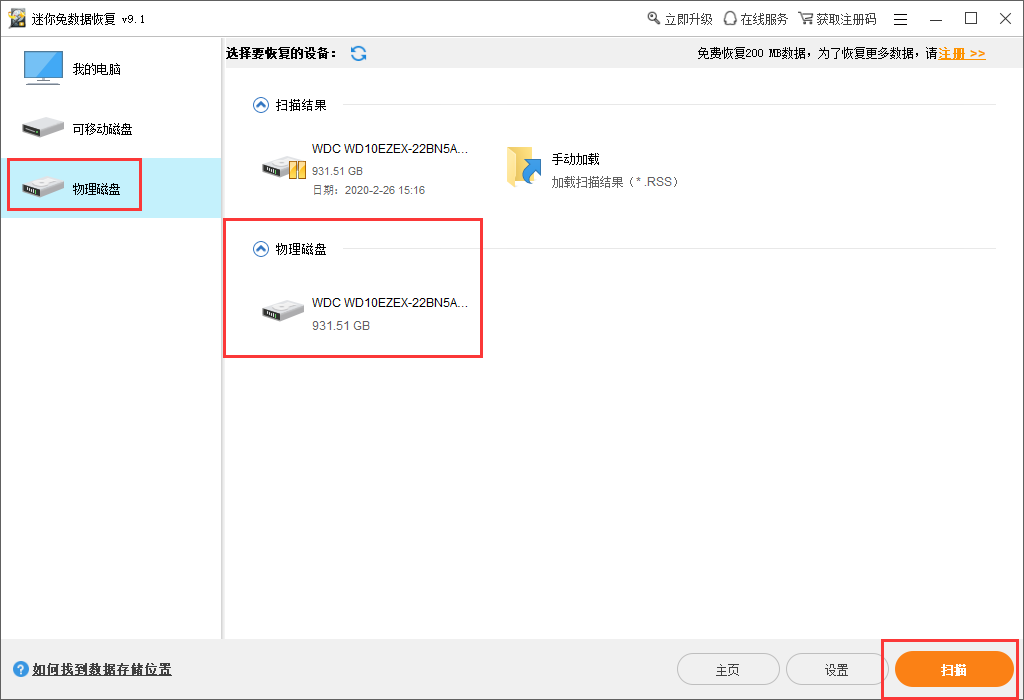Click the shopping cart icon

click(x=806, y=18)
